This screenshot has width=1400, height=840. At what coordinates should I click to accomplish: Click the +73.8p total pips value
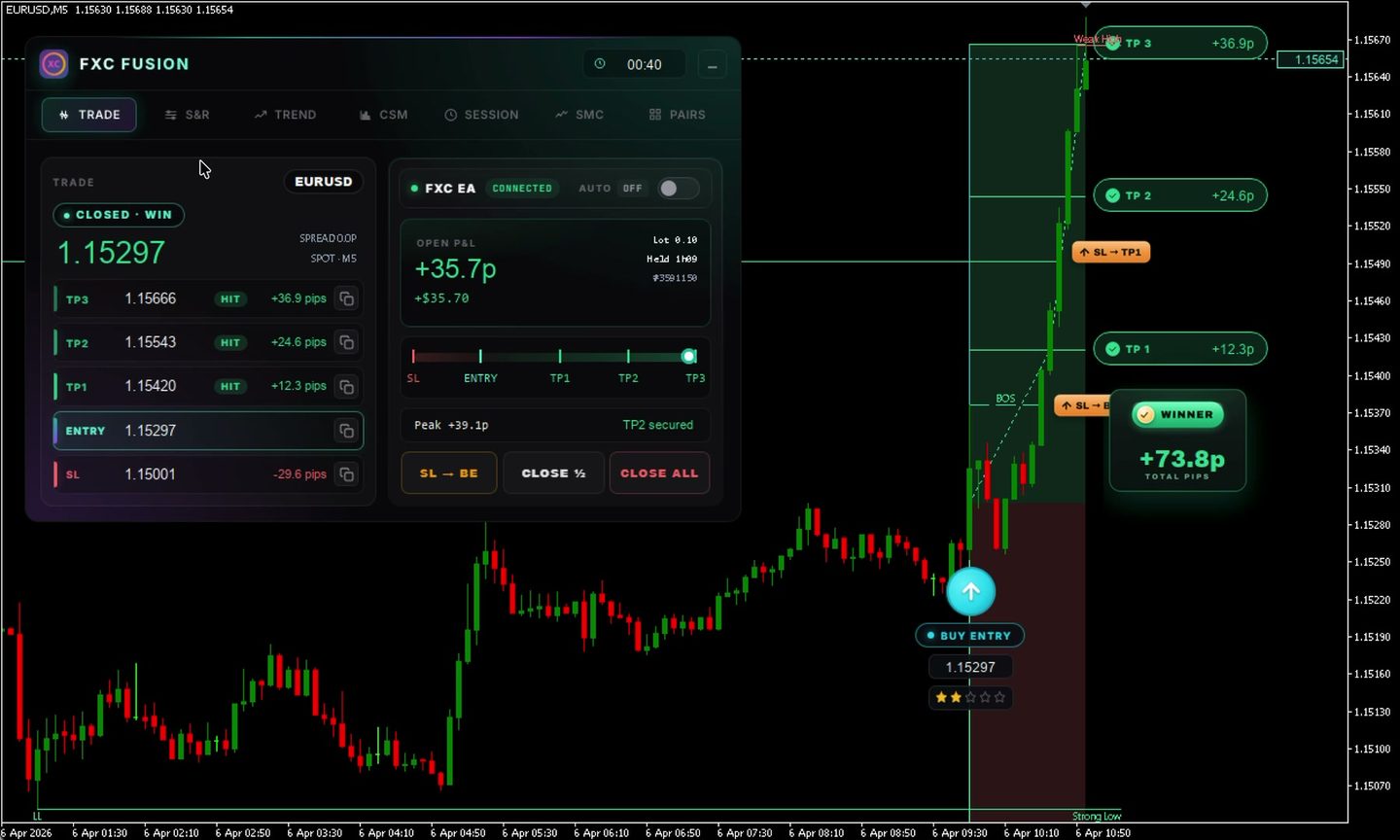click(x=1181, y=459)
